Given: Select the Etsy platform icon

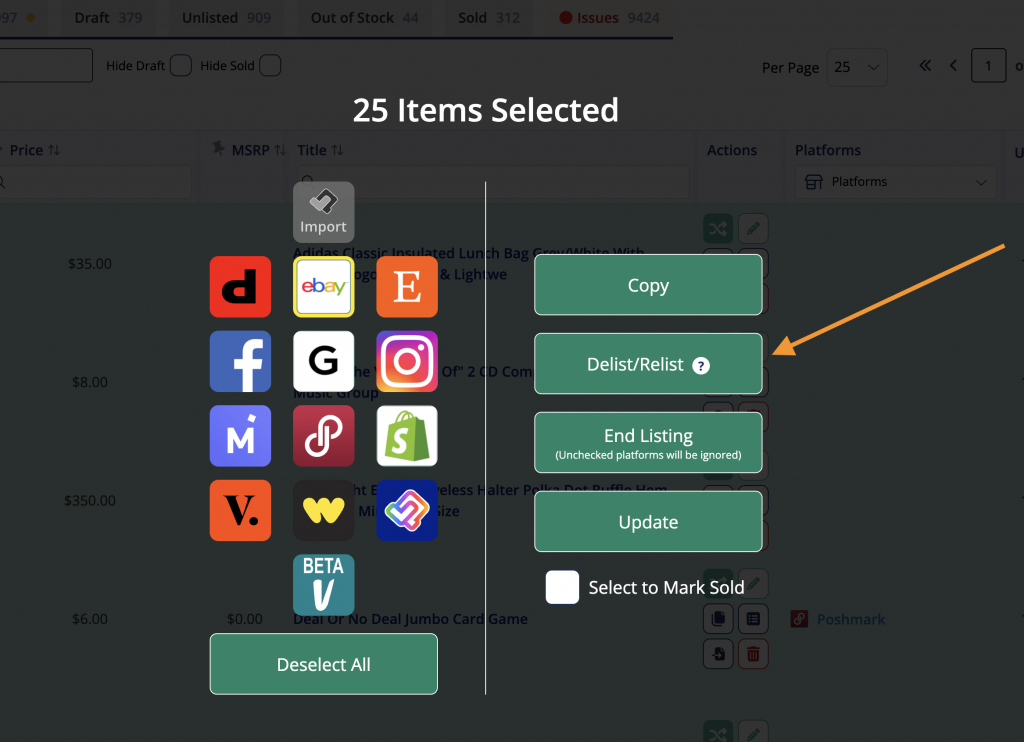Looking at the screenshot, I should [407, 287].
